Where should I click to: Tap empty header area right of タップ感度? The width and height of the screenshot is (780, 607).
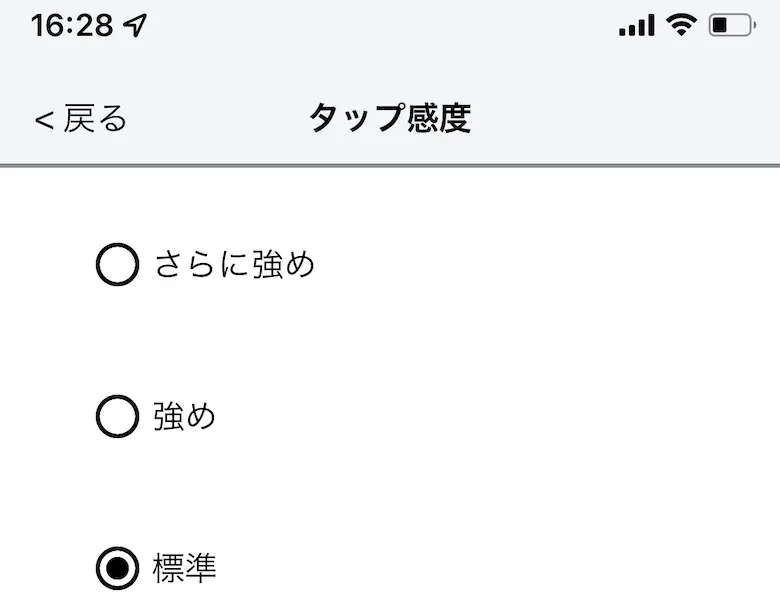[620, 119]
